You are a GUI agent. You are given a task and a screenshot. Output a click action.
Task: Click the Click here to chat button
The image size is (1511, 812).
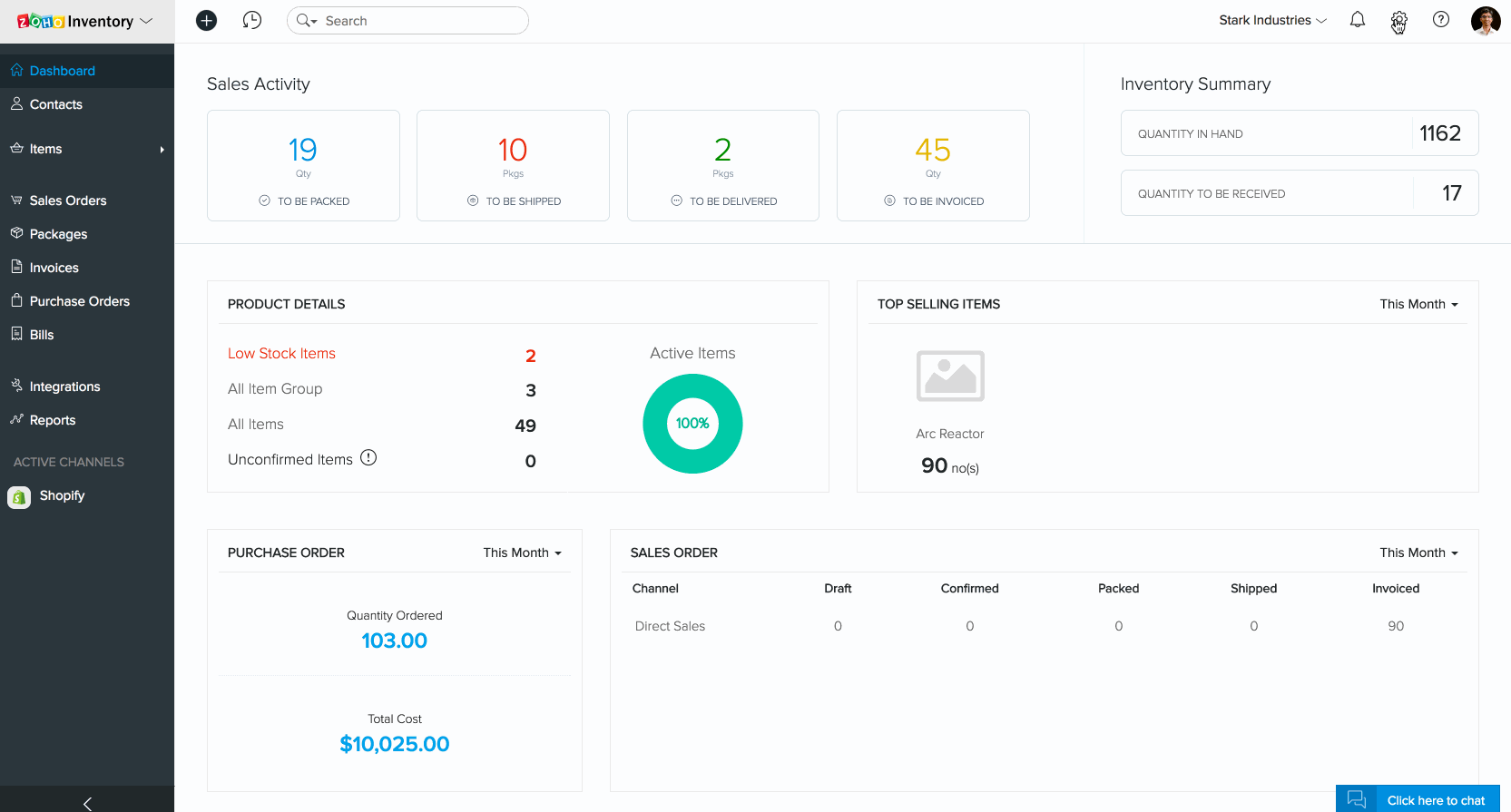[1418, 799]
